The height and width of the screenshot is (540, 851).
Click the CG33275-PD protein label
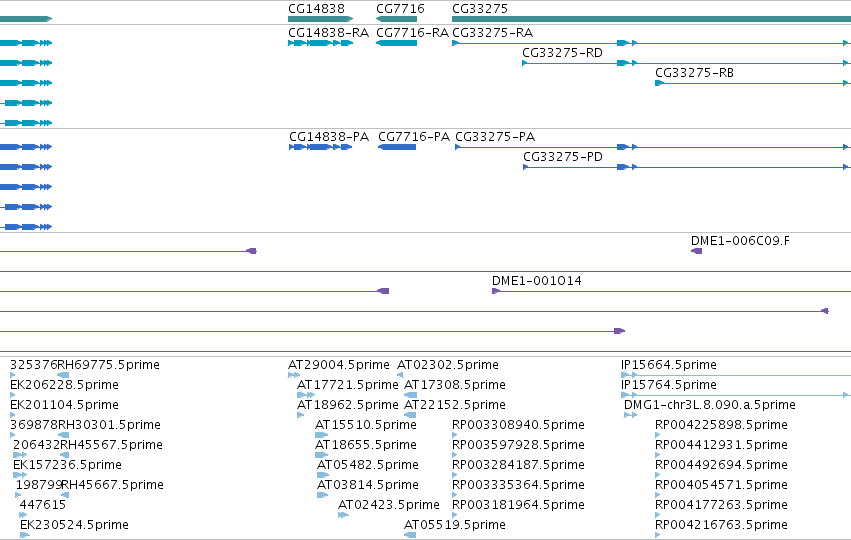(563, 157)
